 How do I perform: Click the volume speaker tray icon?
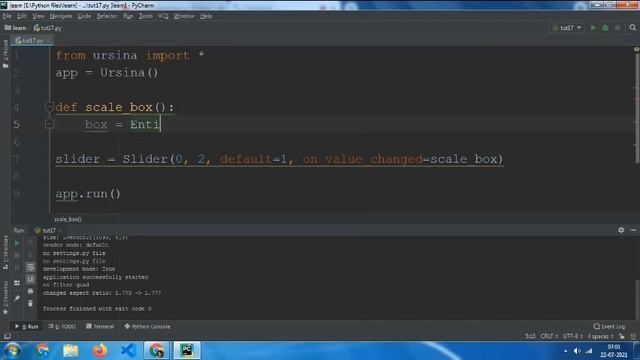coord(577,351)
